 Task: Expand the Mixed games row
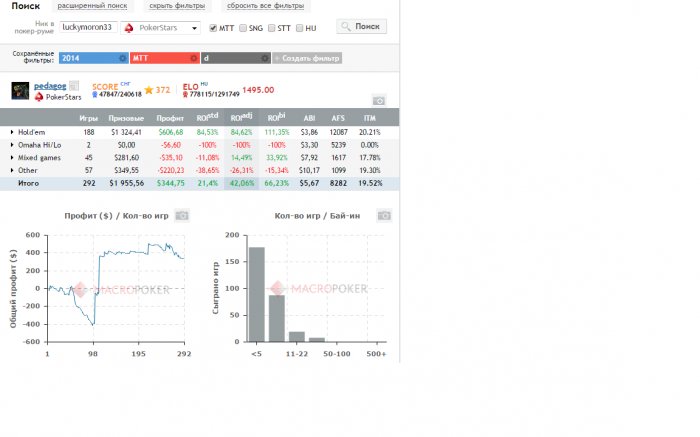tap(12, 158)
